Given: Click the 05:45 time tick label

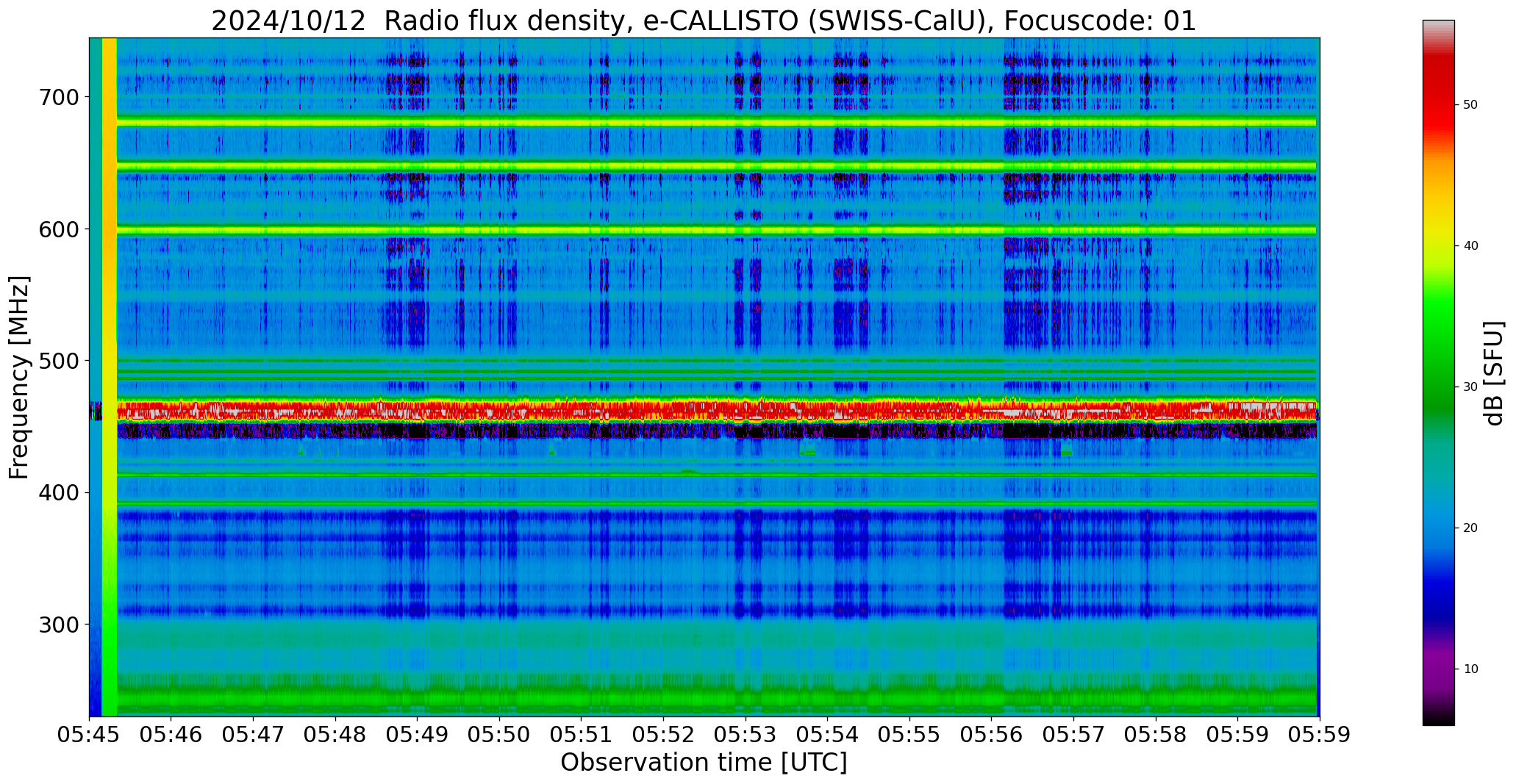Looking at the screenshot, I should coord(90,734).
